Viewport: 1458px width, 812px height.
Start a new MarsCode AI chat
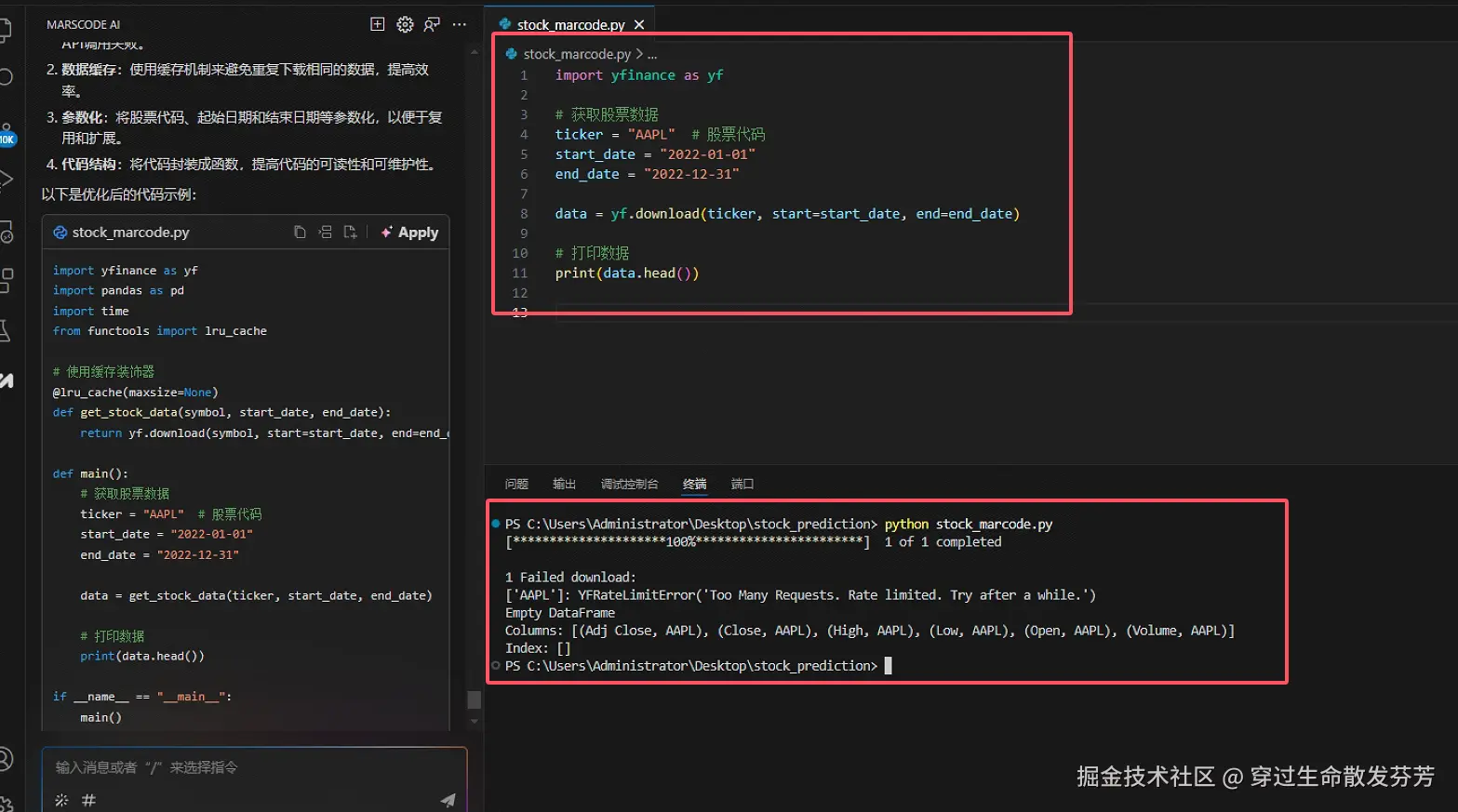(x=377, y=24)
